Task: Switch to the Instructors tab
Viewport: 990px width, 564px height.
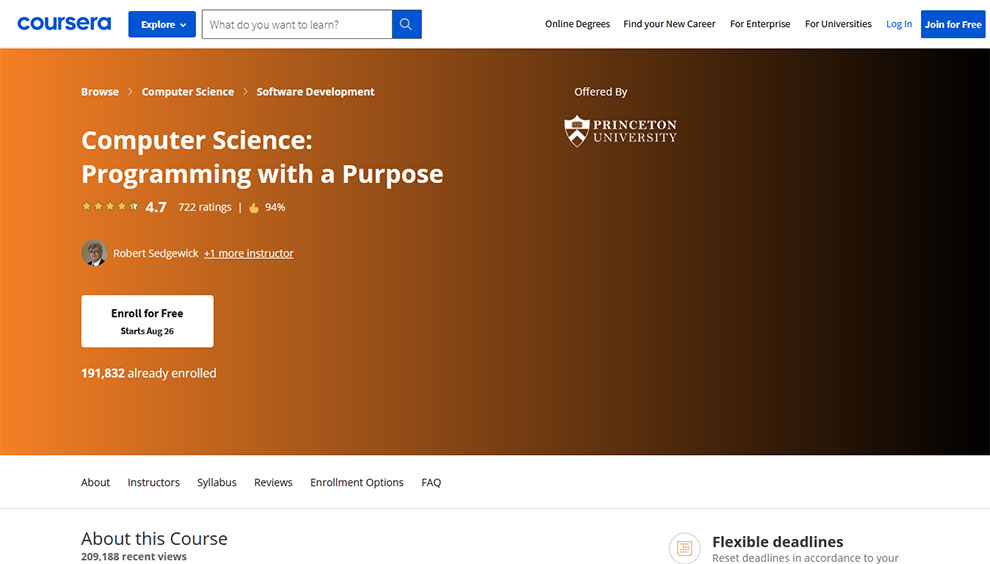Action: pyautogui.click(x=153, y=482)
